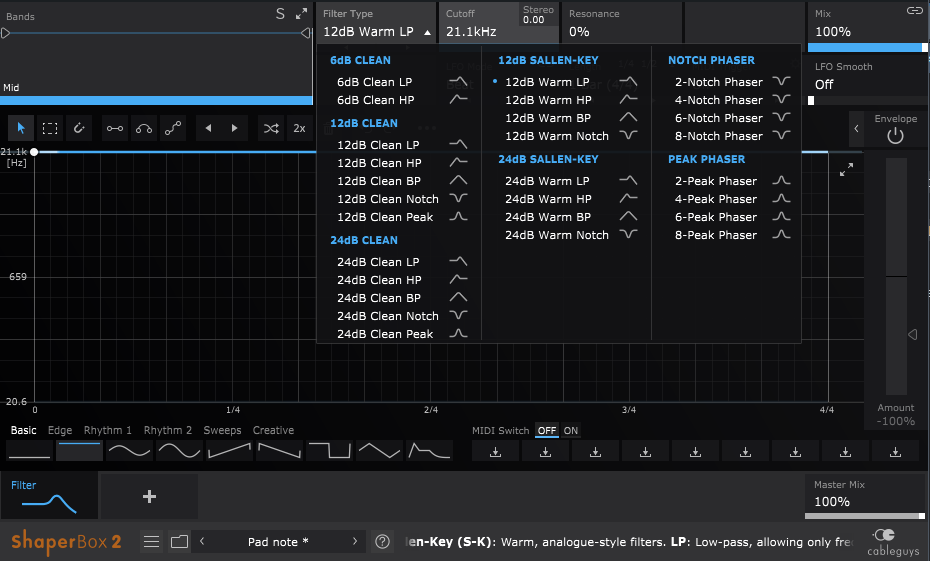Collapse the Envelope panel with the chevron
The height and width of the screenshot is (561, 930).
coord(856,129)
